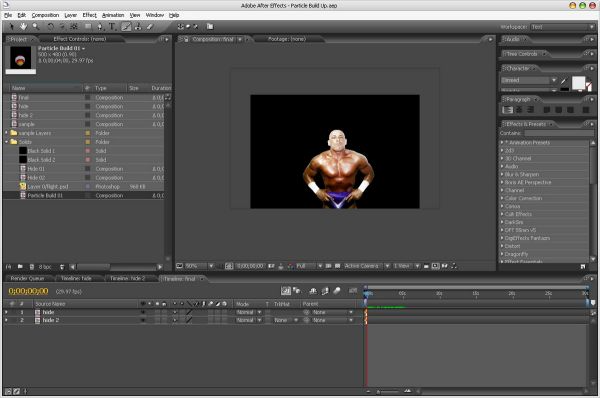Click the timeline zoom slider at bottom

pos(387,391)
